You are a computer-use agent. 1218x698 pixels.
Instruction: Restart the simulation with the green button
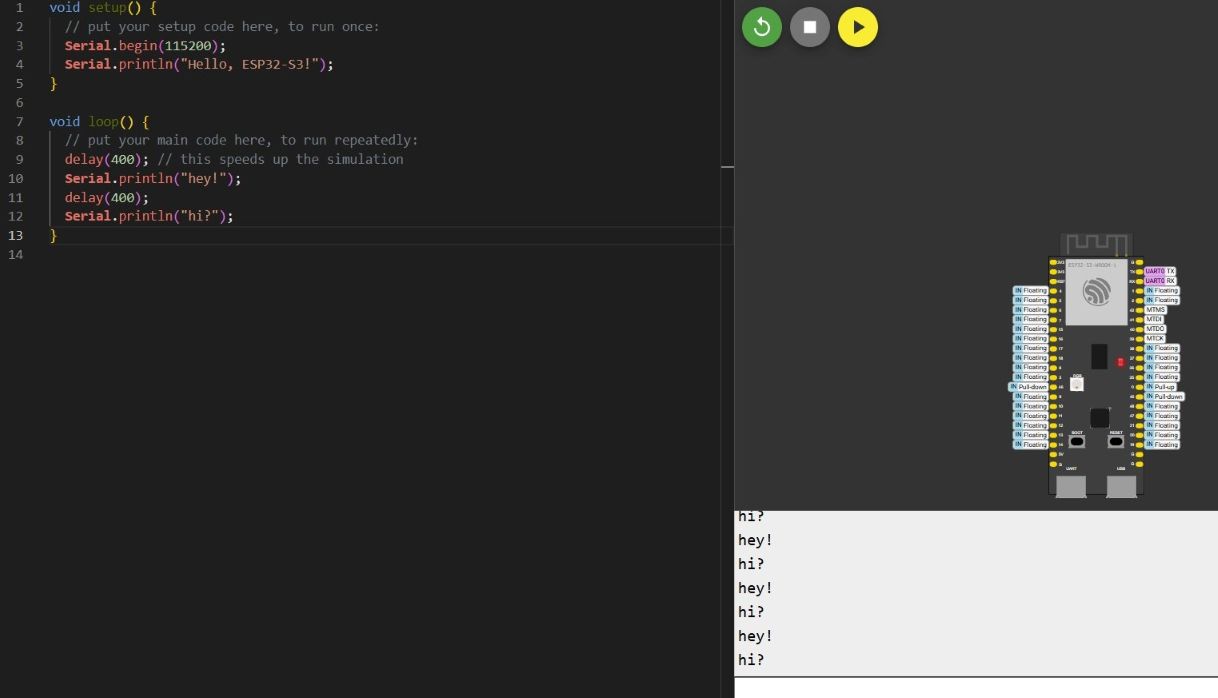pos(762,28)
